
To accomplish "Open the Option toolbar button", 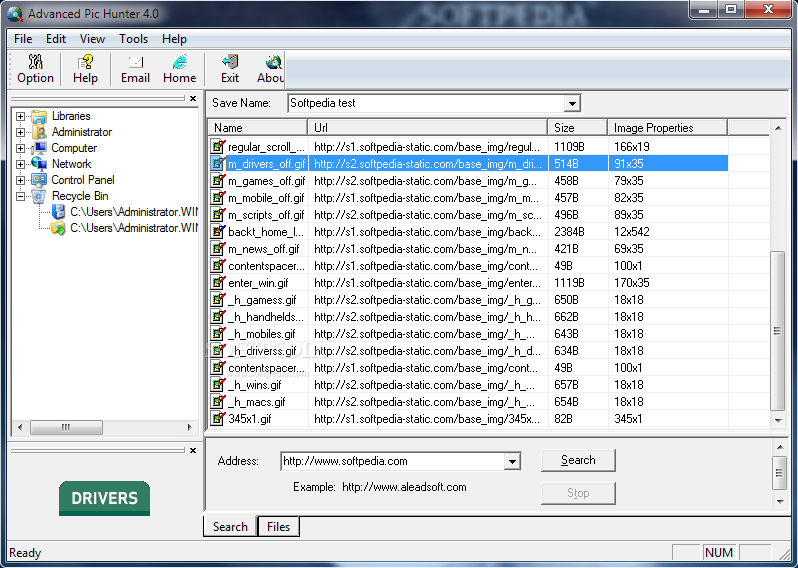I will 35,69.
